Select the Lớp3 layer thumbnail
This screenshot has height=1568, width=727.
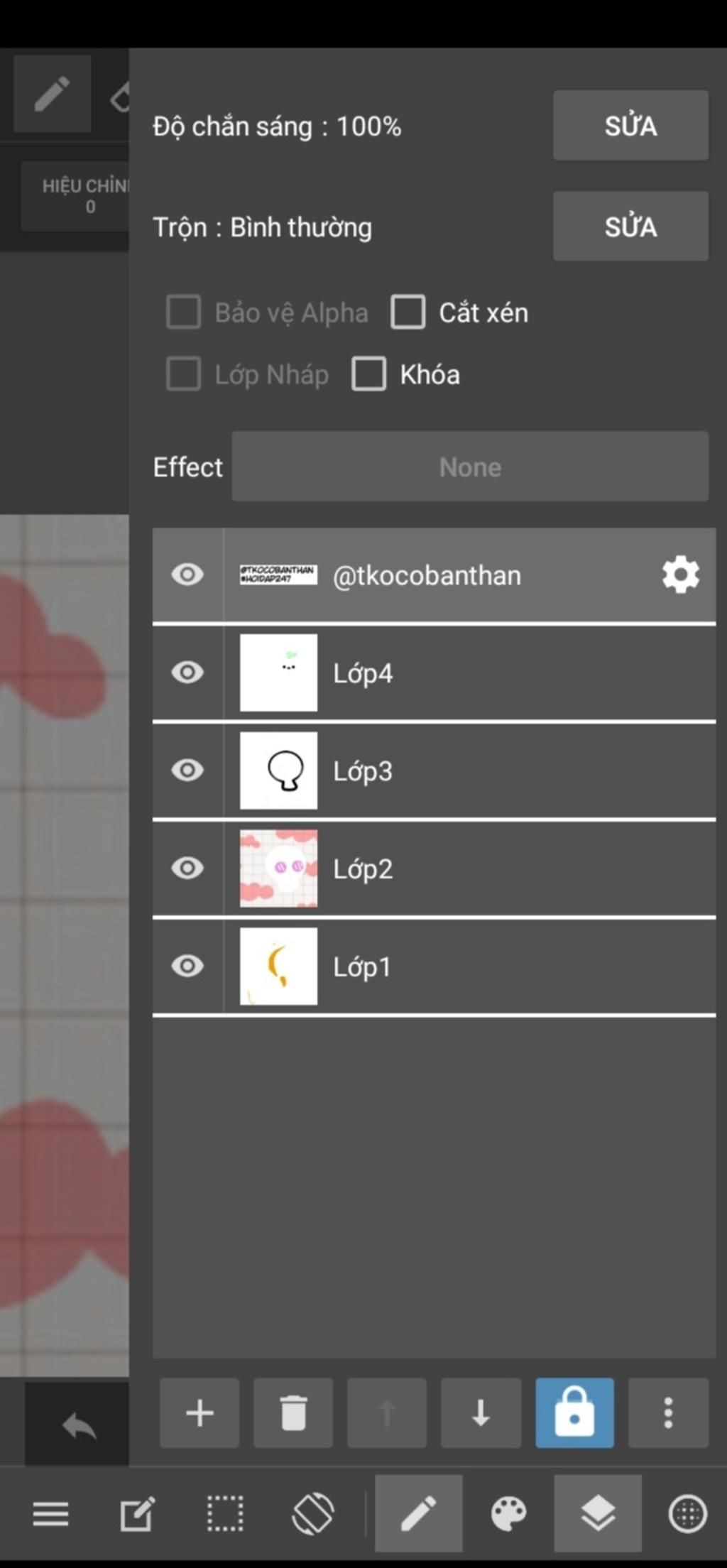click(x=278, y=771)
